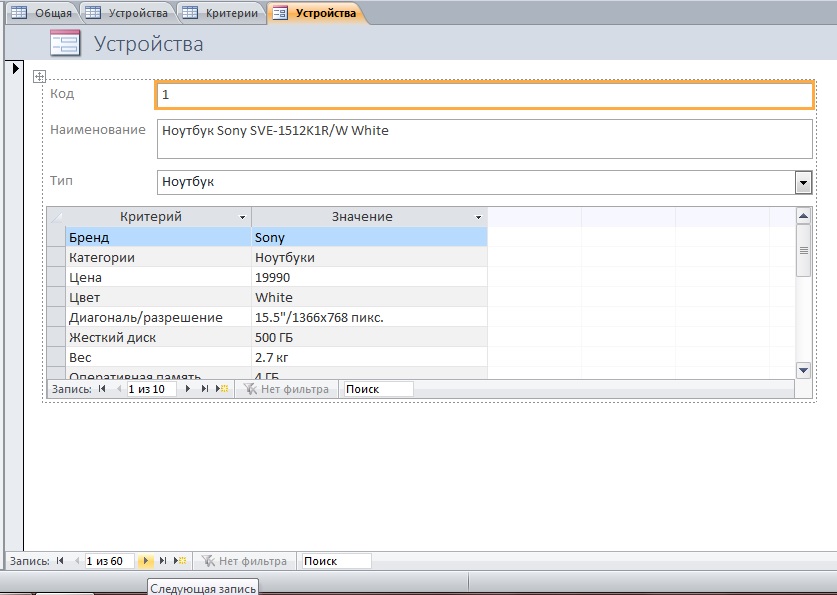
Task: Go to previous record in subform navigation
Action: 119,389
